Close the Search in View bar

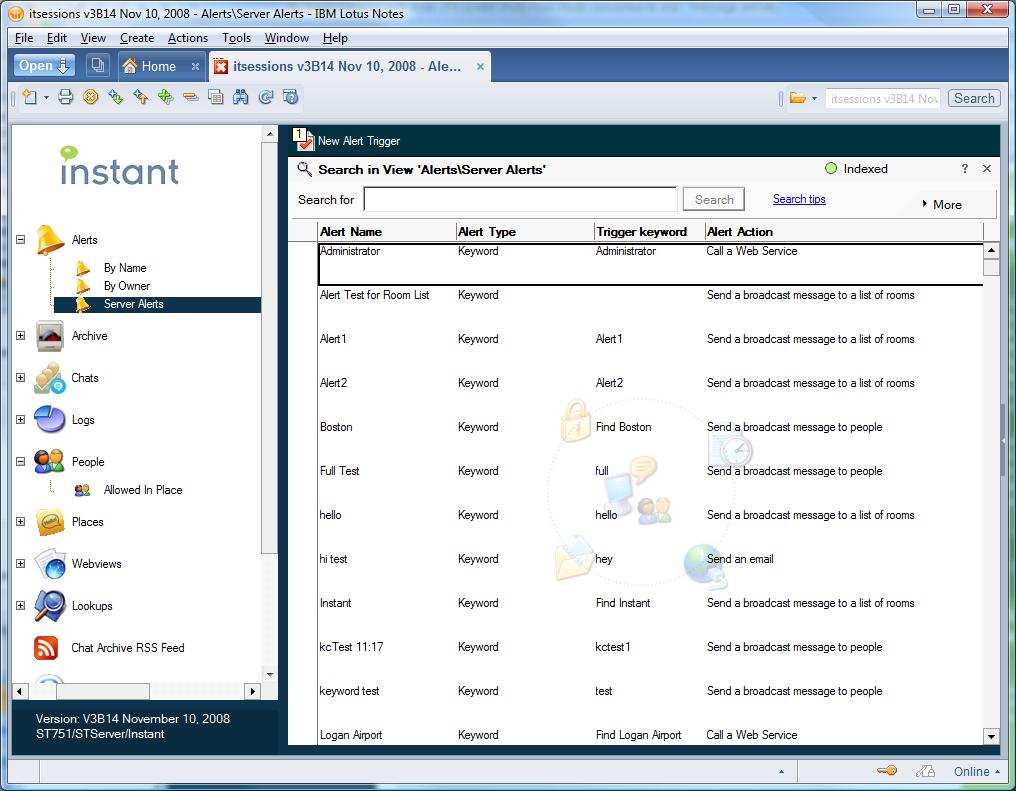[x=987, y=168]
